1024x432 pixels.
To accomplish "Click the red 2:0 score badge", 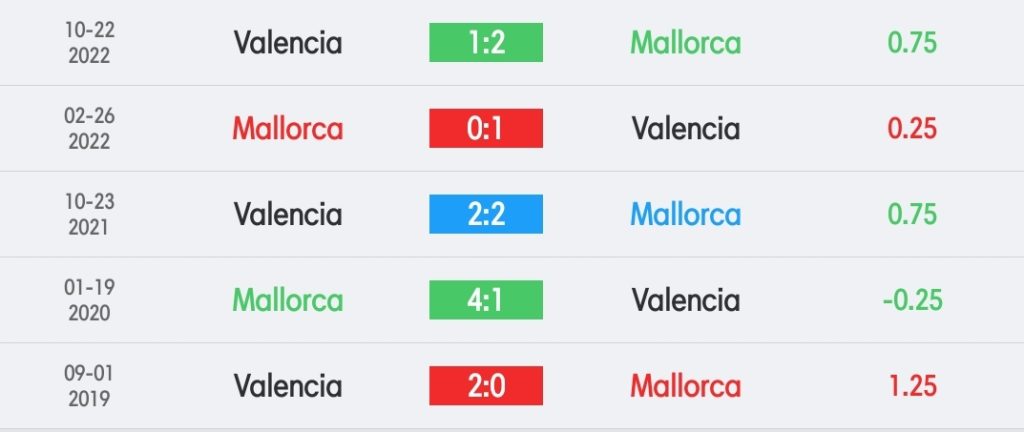I will point(486,386).
